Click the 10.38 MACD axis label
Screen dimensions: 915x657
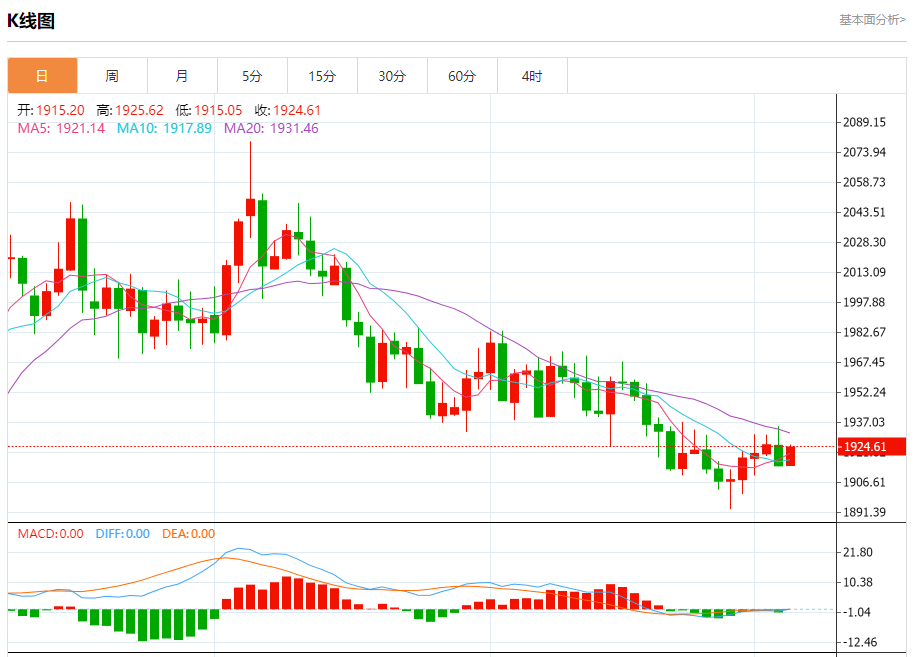point(858,582)
